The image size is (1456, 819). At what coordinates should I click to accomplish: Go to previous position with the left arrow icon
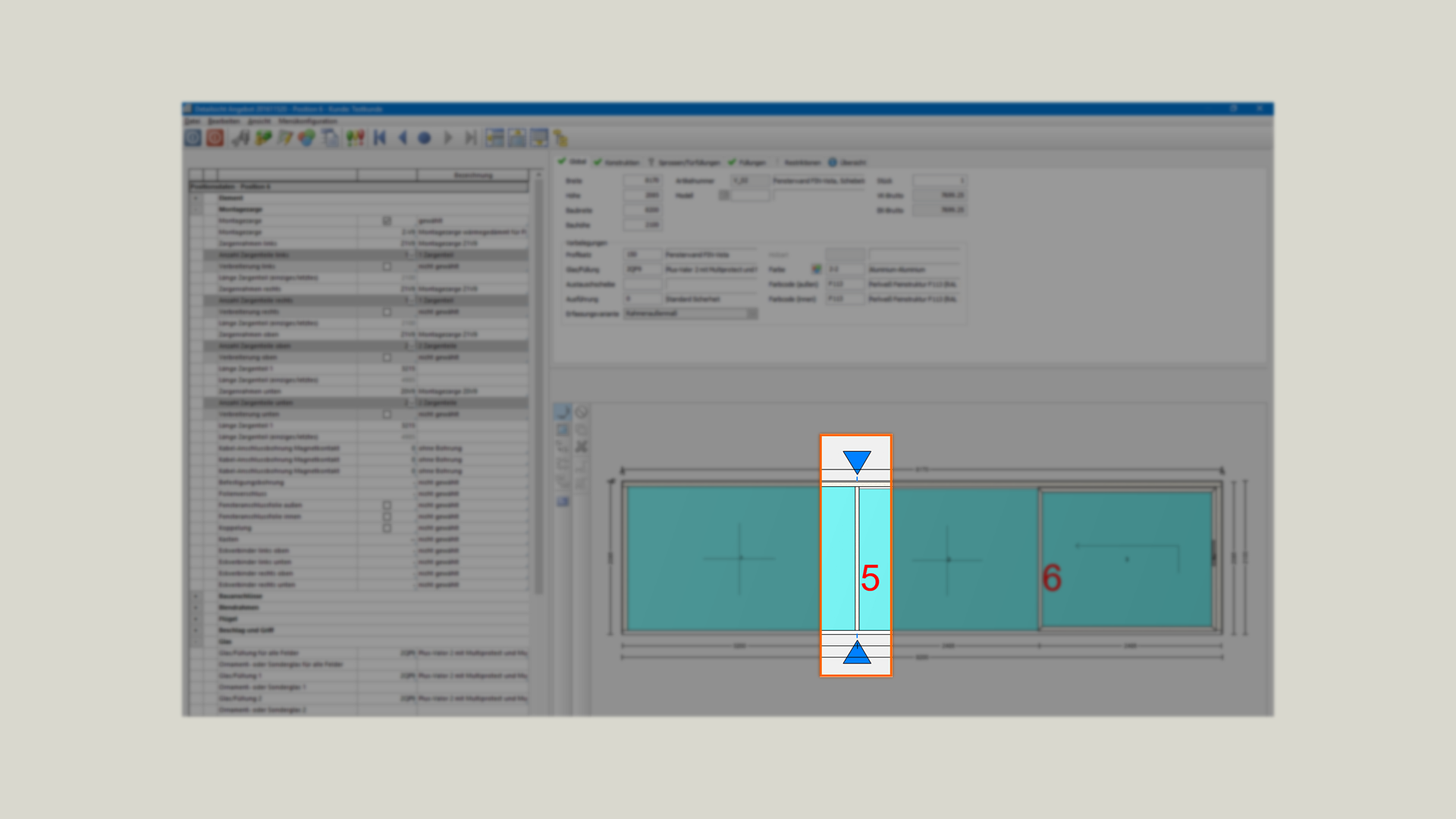(x=403, y=137)
